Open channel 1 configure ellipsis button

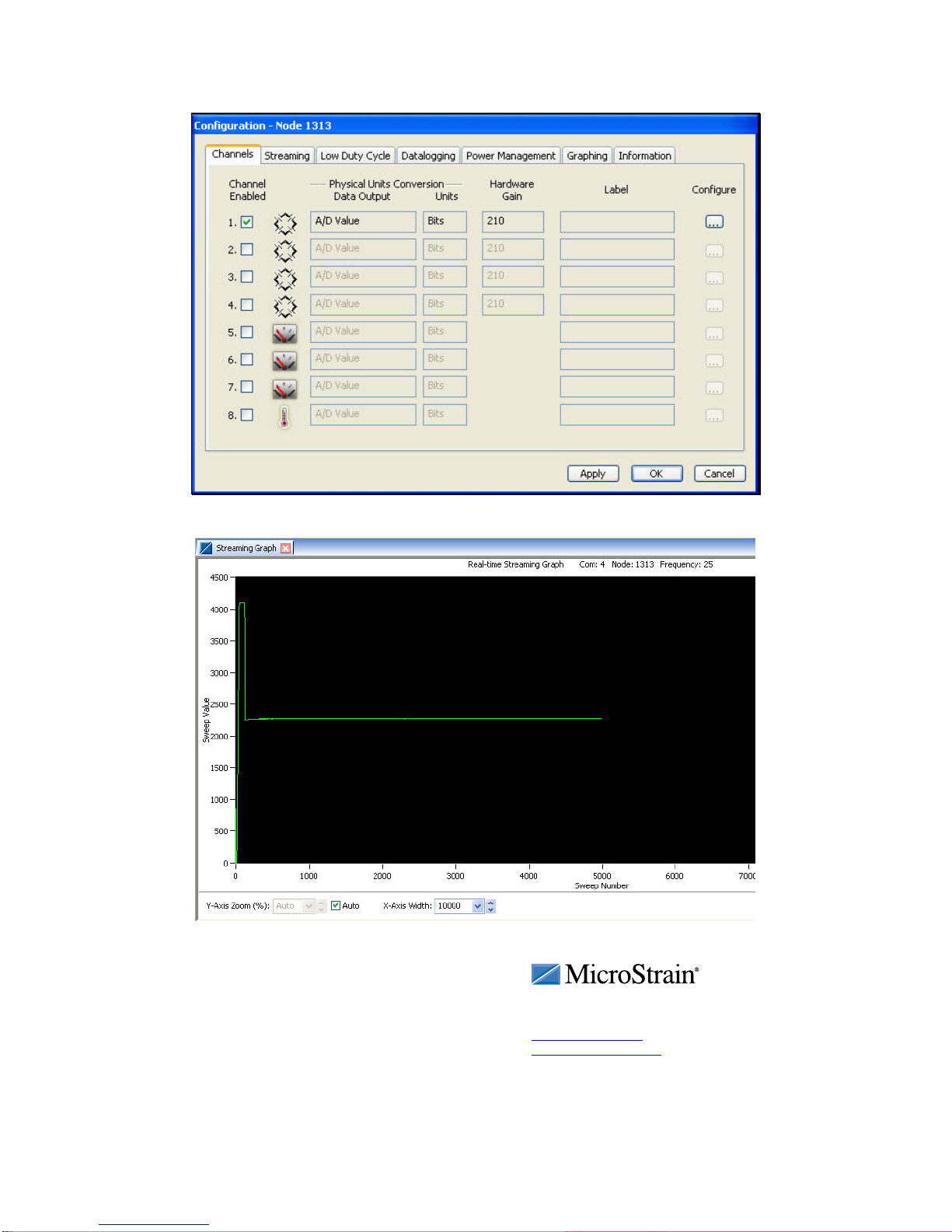714,222
